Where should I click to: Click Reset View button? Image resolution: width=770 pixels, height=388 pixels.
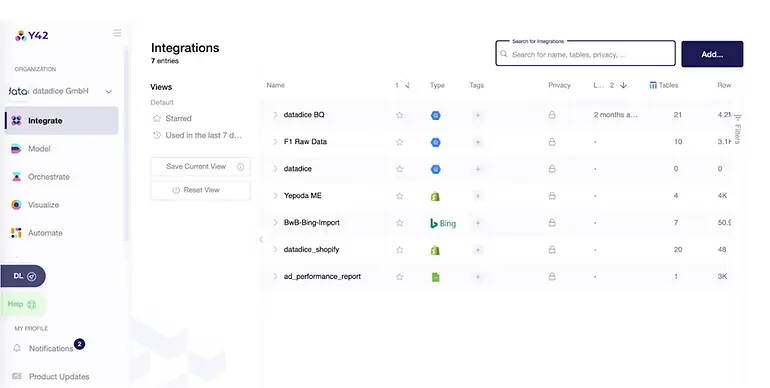pyautogui.click(x=200, y=190)
